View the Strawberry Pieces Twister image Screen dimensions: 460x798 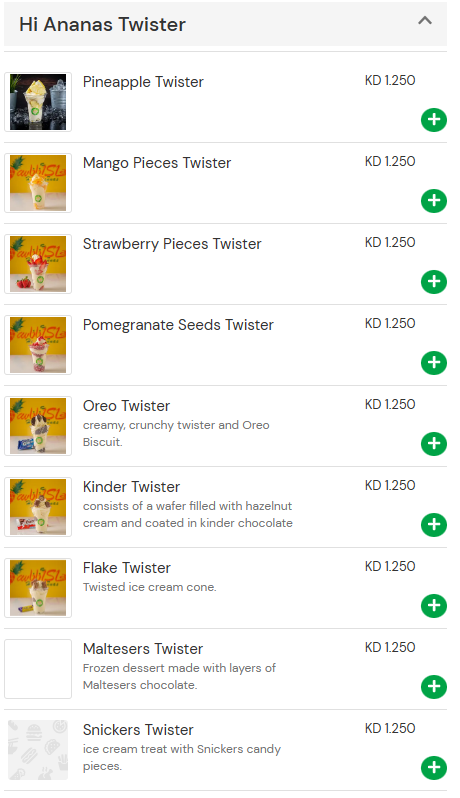pyautogui.click(x=38, y=264)
